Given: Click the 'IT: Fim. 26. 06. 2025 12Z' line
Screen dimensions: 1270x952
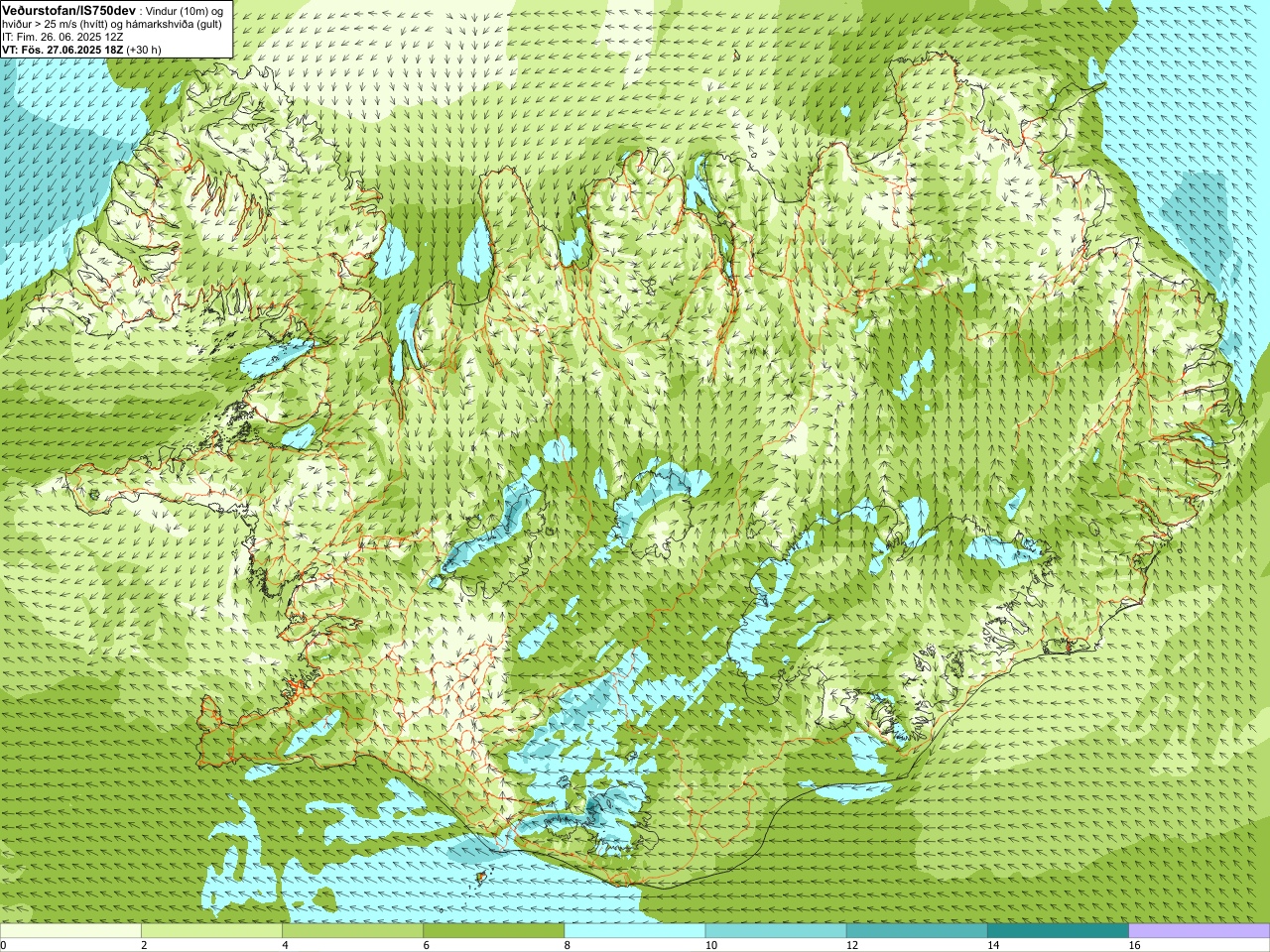Looking at the screenshot, I should pos(63,38).
